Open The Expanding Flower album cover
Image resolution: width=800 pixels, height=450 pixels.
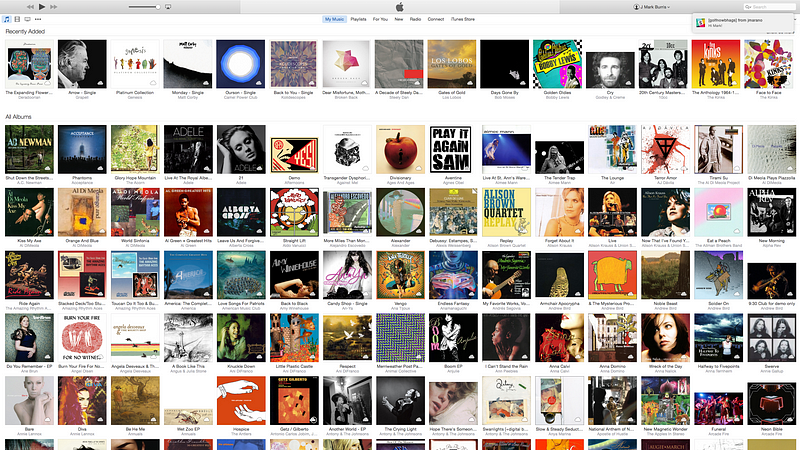[29, 64]
